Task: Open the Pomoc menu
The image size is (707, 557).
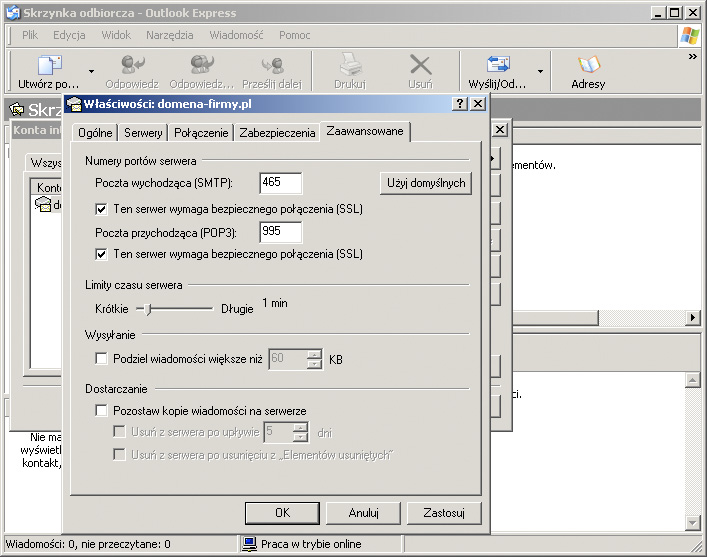Action: coord(294,35)
